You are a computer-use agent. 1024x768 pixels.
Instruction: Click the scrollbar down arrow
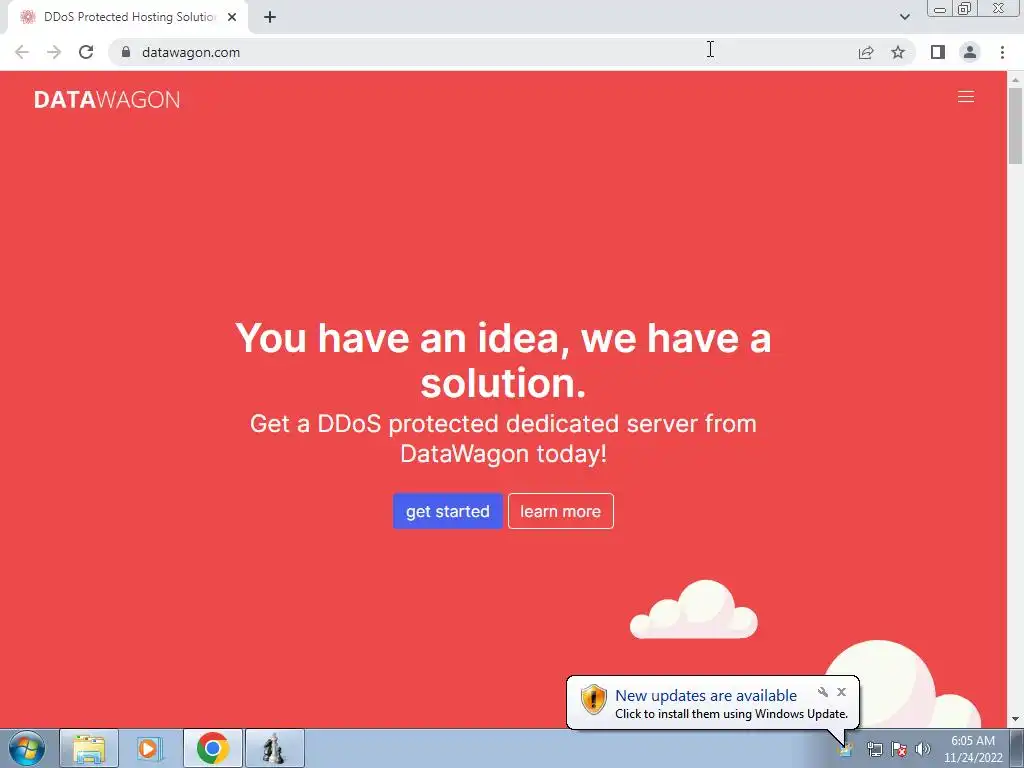1015,719
